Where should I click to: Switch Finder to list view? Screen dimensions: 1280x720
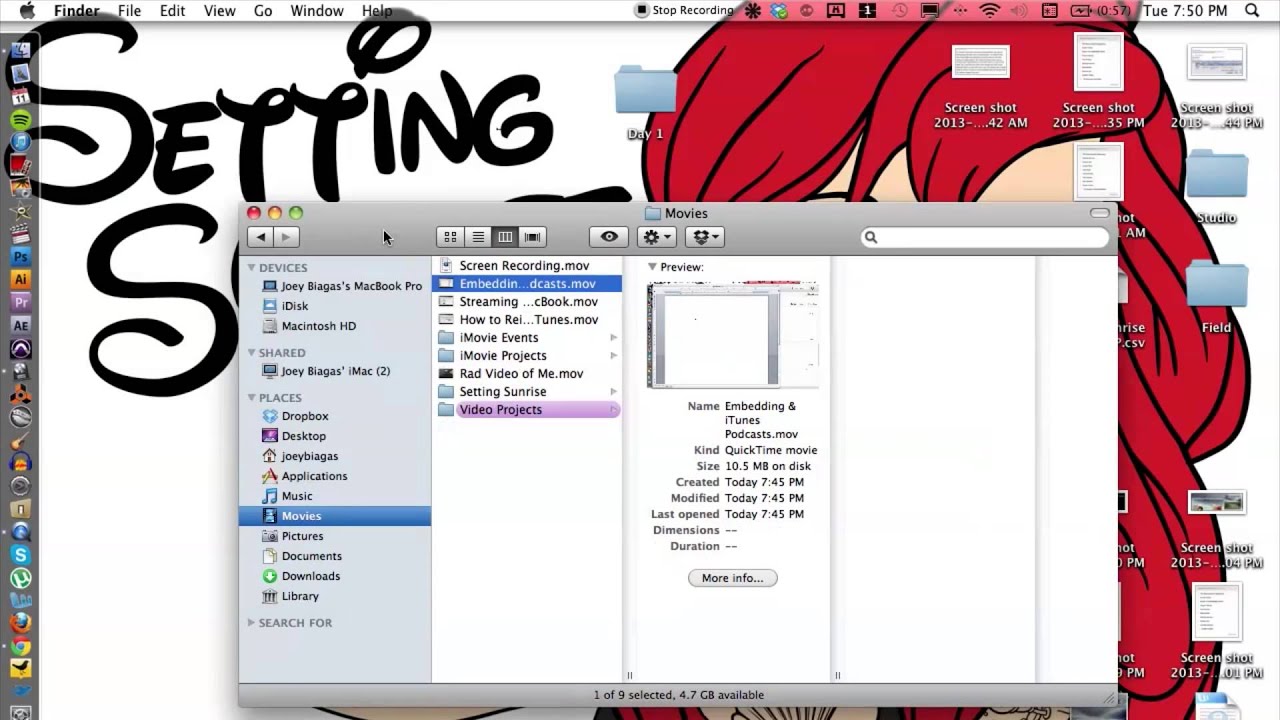(x=478, y=237)
